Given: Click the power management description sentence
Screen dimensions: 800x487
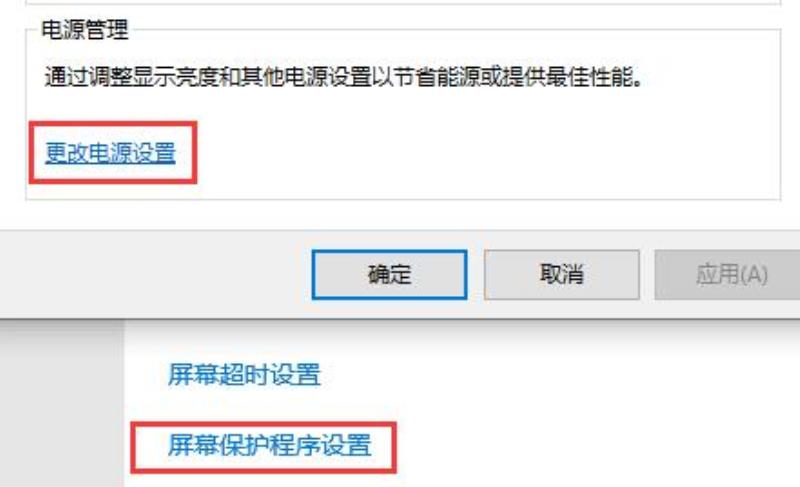Looking at the screenshot, I should tap(343, 78).
